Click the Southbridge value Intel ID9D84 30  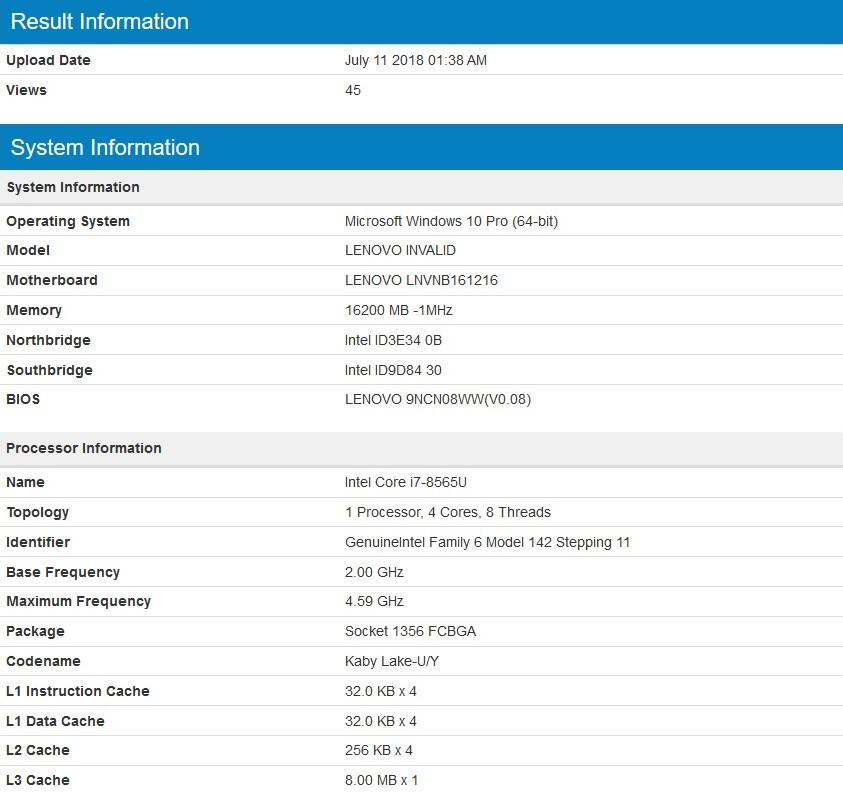pos(395,370)
